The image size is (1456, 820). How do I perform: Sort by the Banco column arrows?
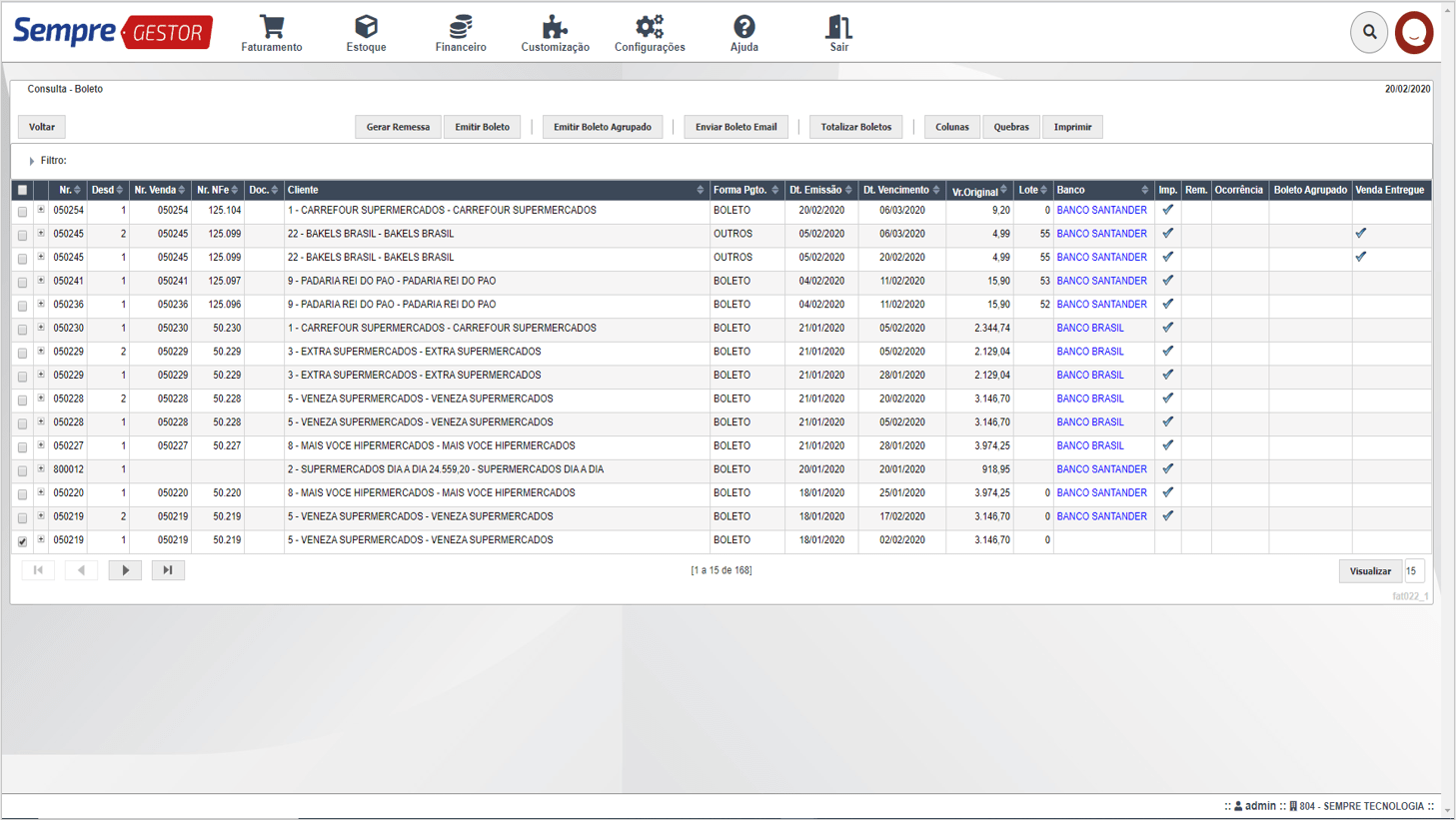pyautogui.click(x=1144, y=190)
